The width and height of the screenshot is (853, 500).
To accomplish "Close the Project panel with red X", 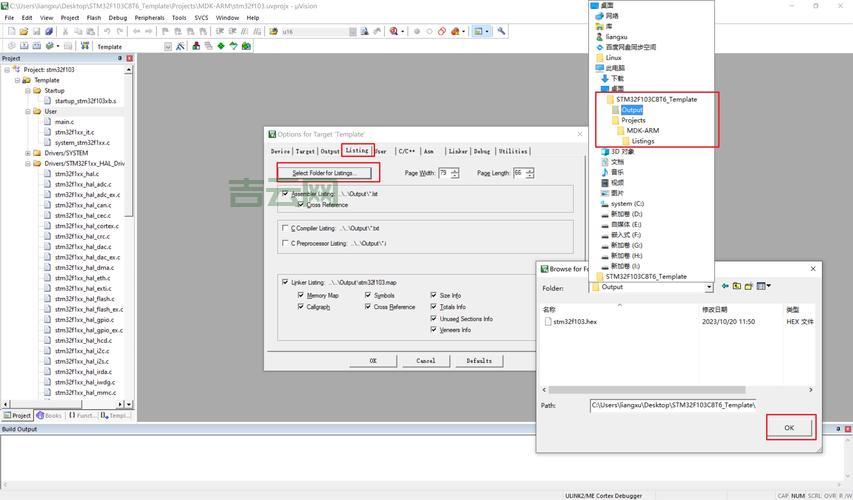I will coord(129,58).
